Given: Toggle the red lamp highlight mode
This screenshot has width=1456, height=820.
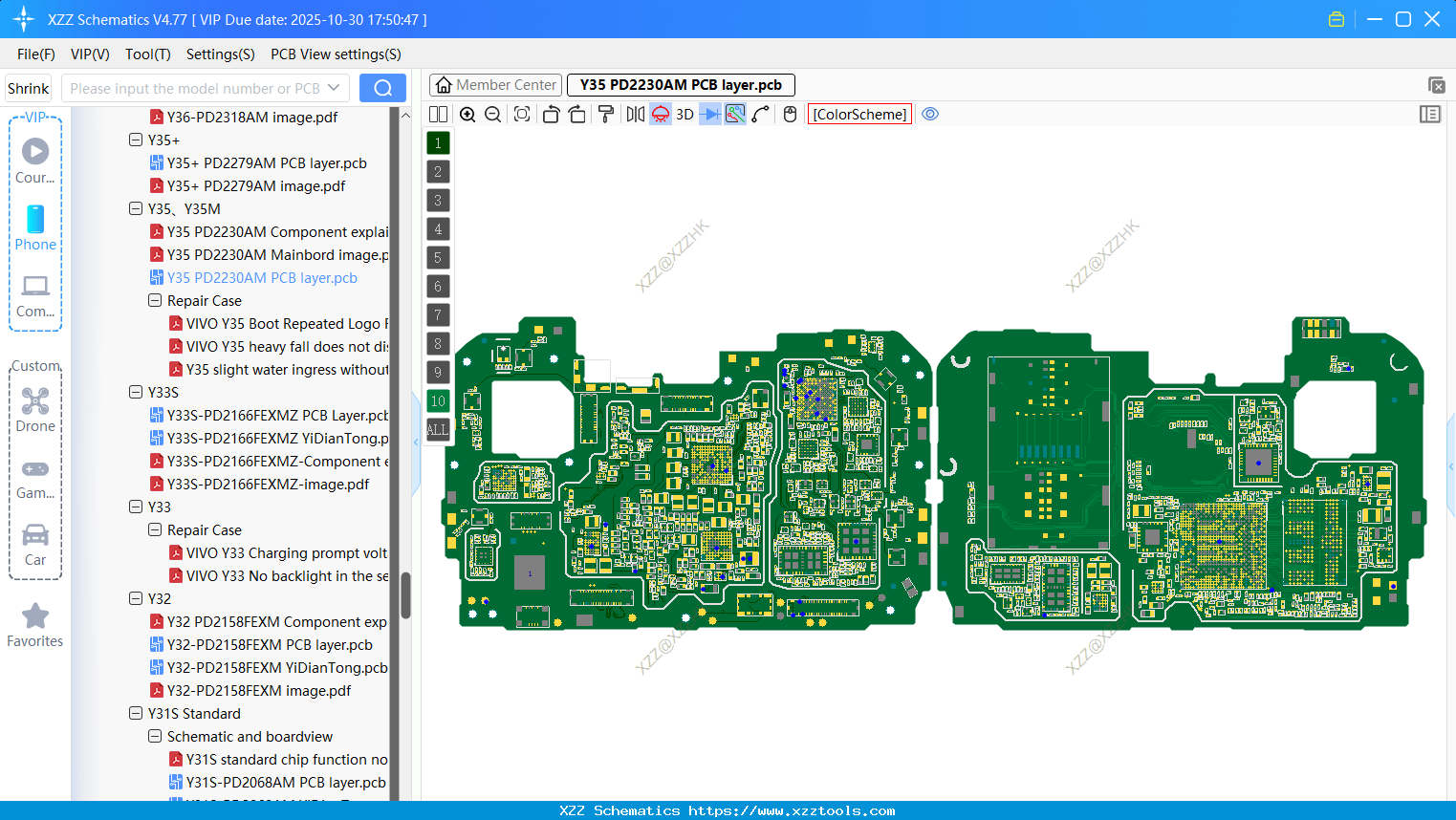Looking at the screenshot, I should click(x=660, y=114).
